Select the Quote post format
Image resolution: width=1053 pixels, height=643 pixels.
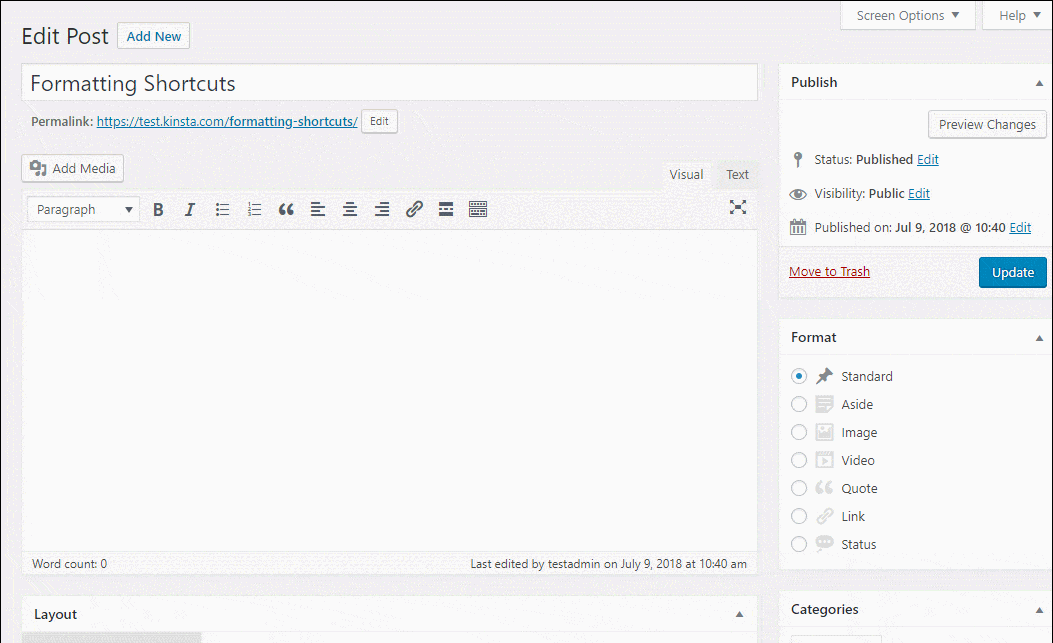click(799, 488)
